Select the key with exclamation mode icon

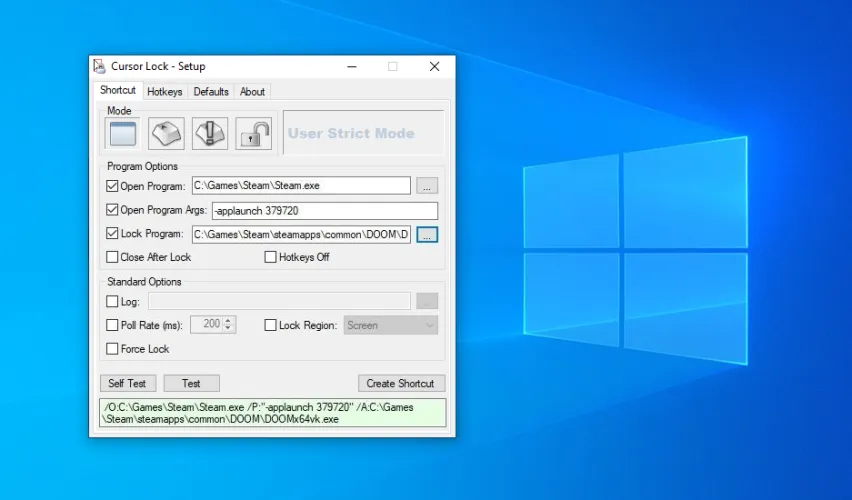210,133
